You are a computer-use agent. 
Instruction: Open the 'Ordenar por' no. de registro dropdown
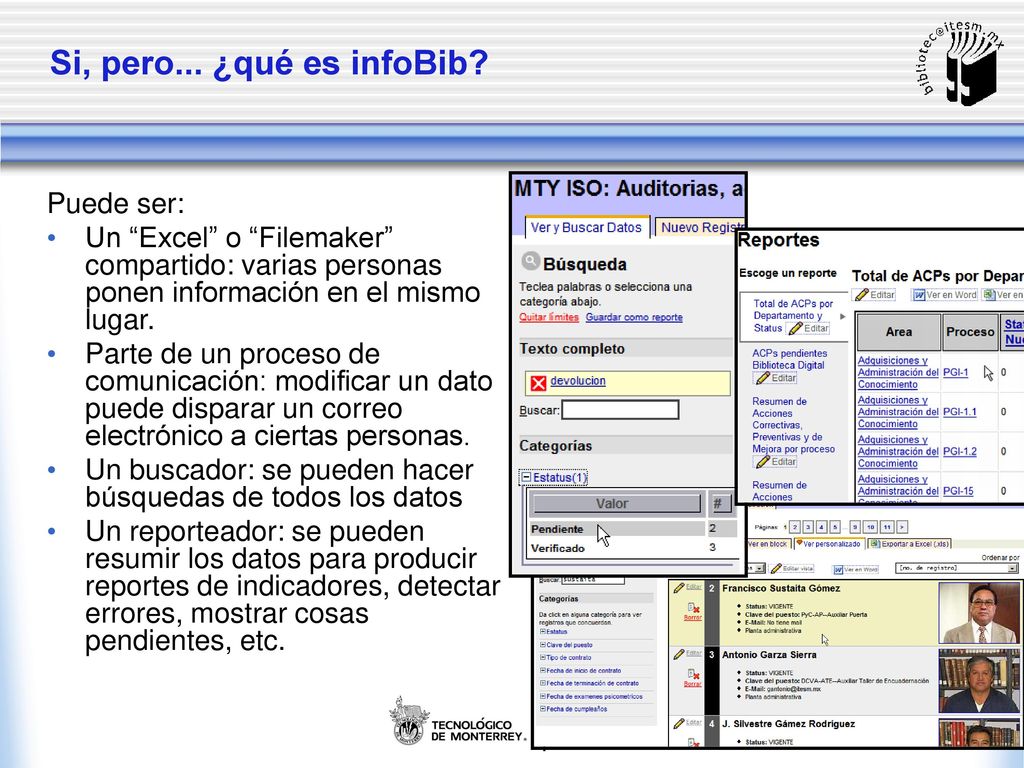[x=957, y=568]
